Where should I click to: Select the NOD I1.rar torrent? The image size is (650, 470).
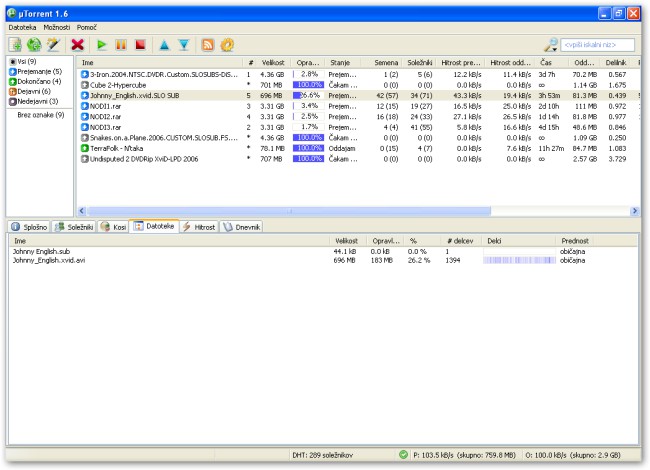tap(357, 106)
